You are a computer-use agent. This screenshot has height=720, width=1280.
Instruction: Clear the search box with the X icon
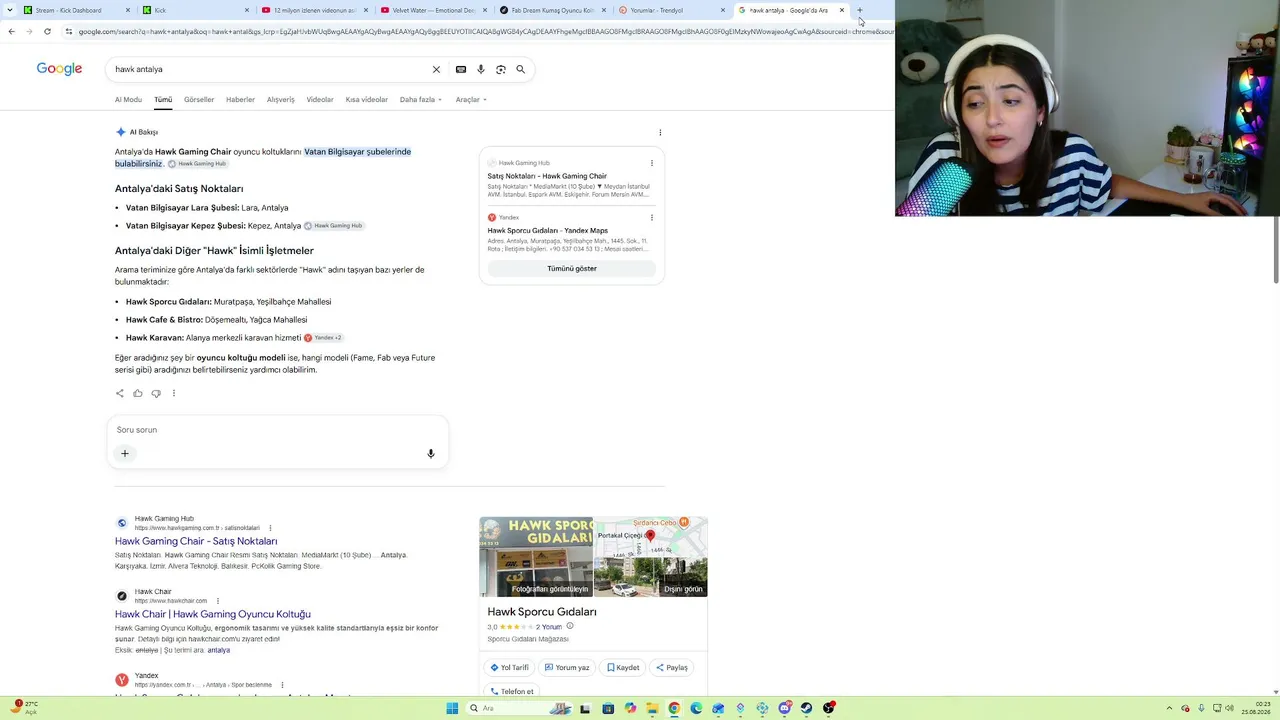(436, 69)
